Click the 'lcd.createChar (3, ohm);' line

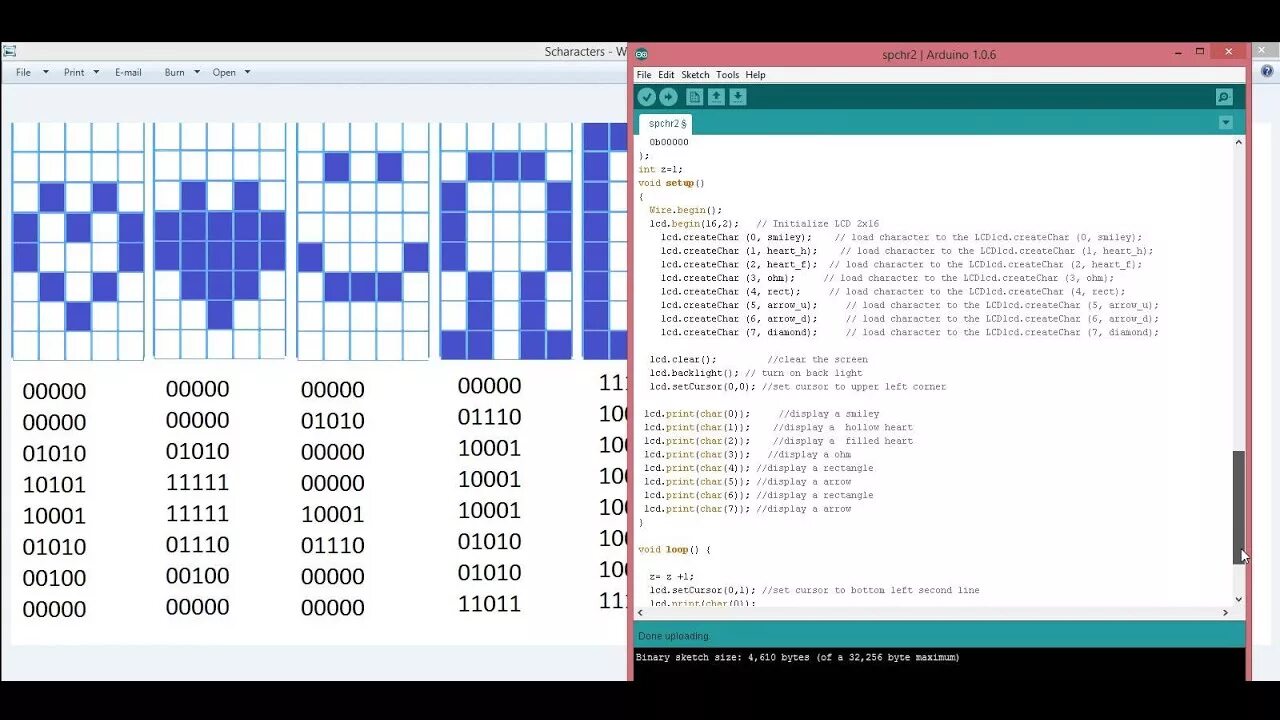point(727,278)
